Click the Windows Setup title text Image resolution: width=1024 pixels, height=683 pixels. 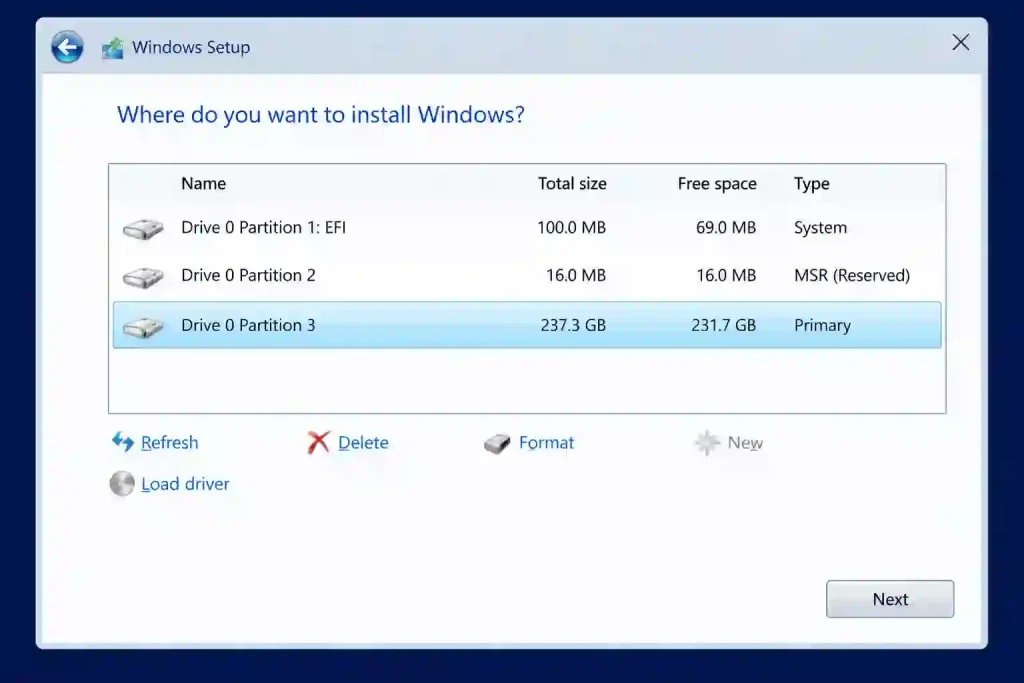click(191, 47)
